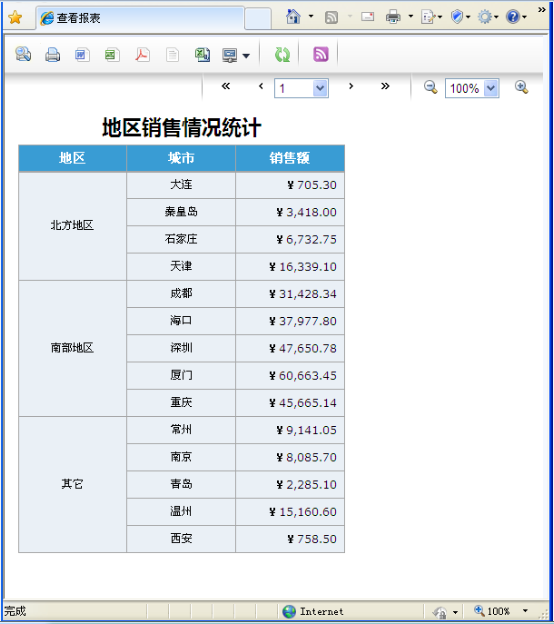This screenshot has height=624, width=554.
Task: Open the empty new browser tab
Action: coord(258,19)
